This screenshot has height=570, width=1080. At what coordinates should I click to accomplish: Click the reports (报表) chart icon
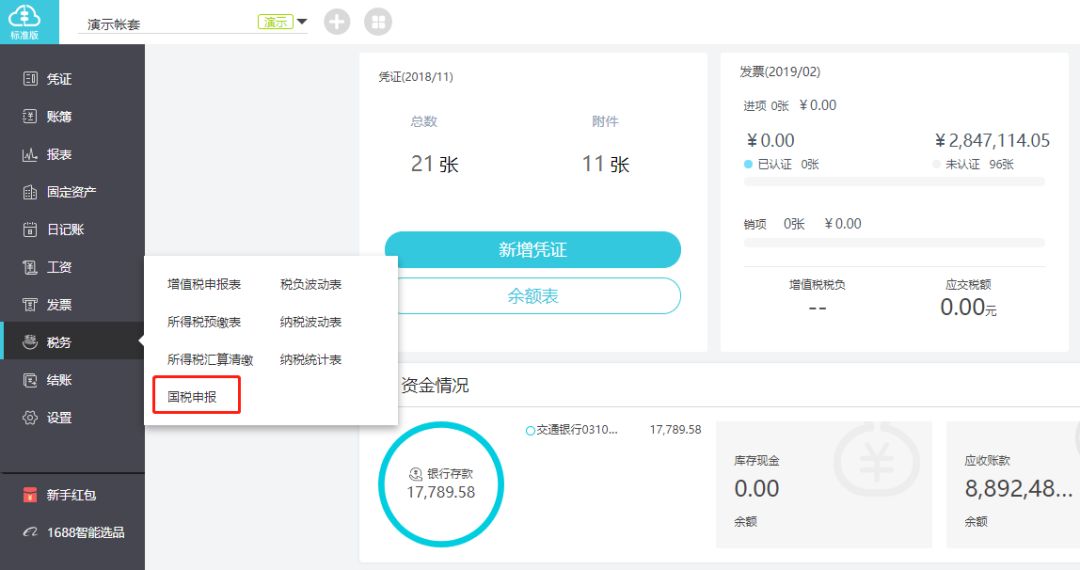30,155
